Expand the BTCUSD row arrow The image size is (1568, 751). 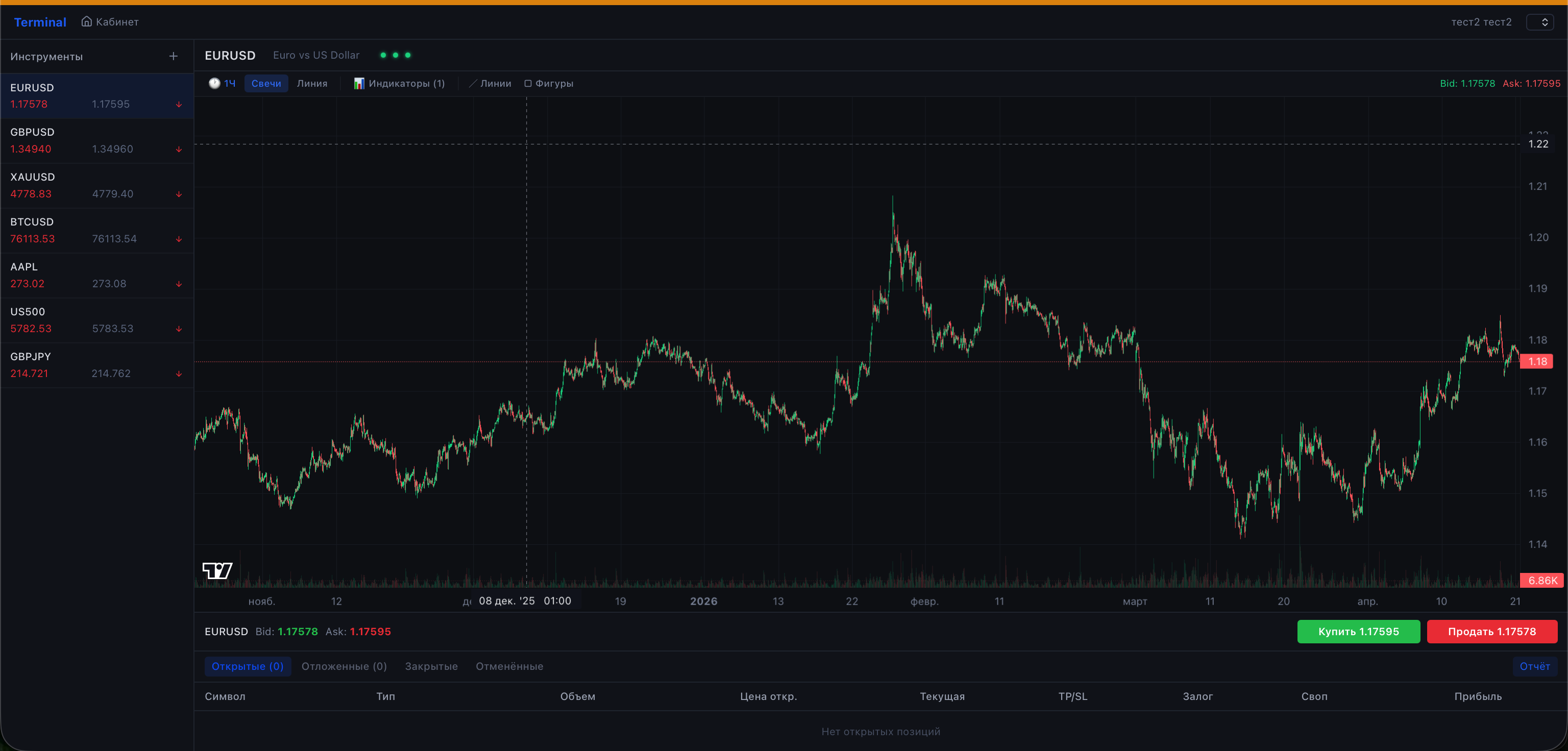click(x=179, y=239)
